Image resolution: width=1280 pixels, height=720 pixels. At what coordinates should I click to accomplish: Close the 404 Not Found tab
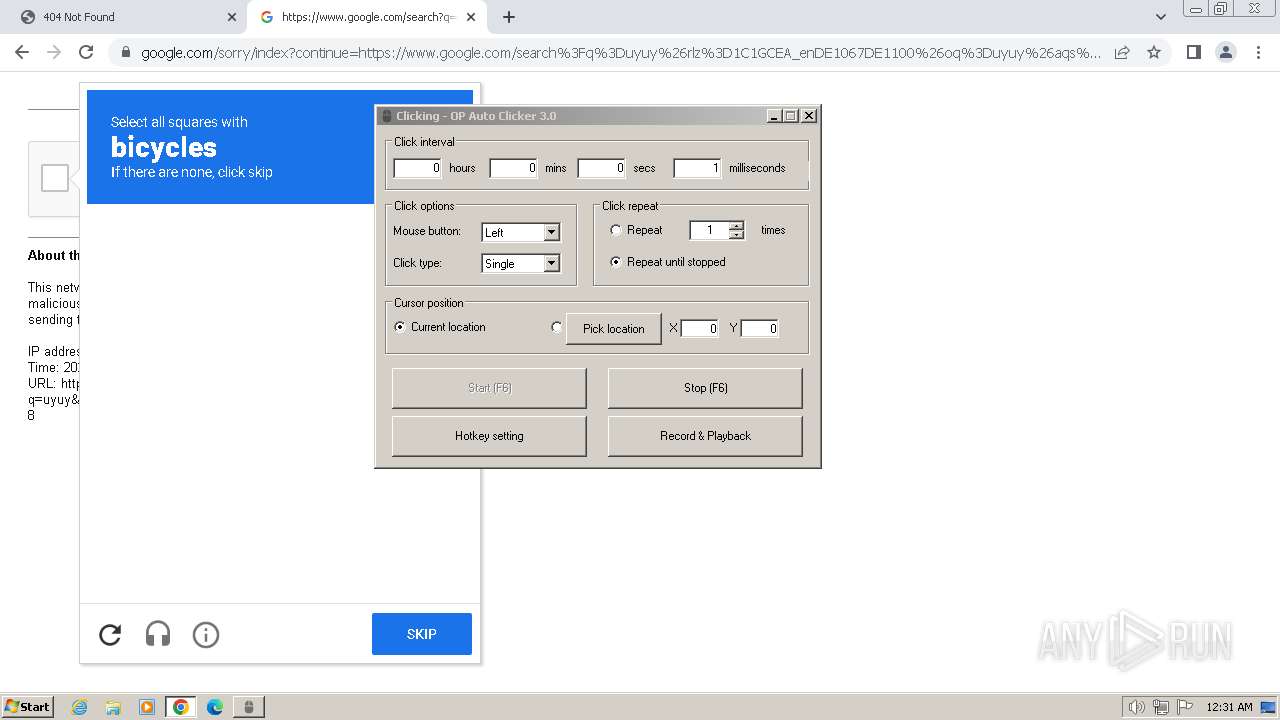click(231, 17)
